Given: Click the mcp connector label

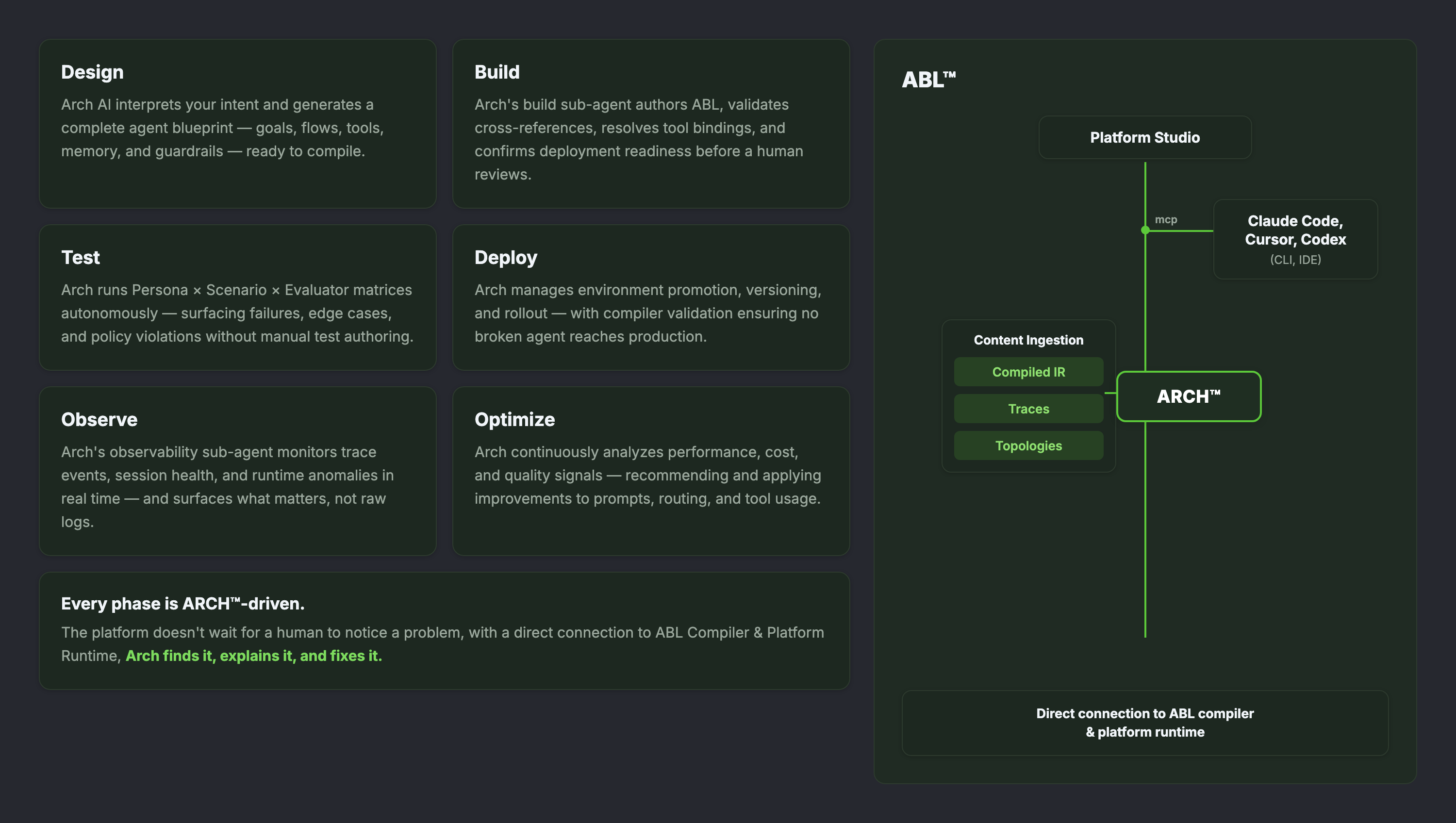Looking at the screenshot, I should pyautogui.click(x=1165, y=219).
